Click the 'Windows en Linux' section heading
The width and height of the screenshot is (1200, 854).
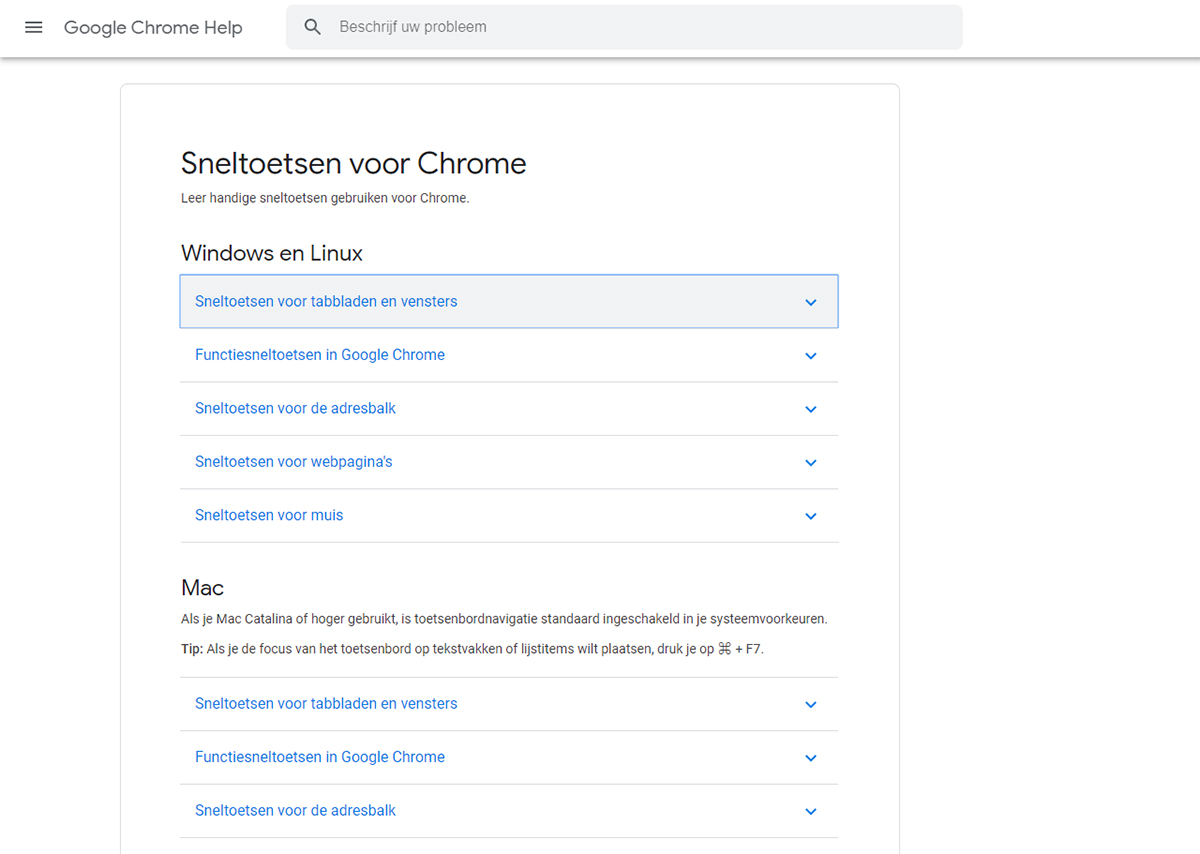tap(272, 253)
